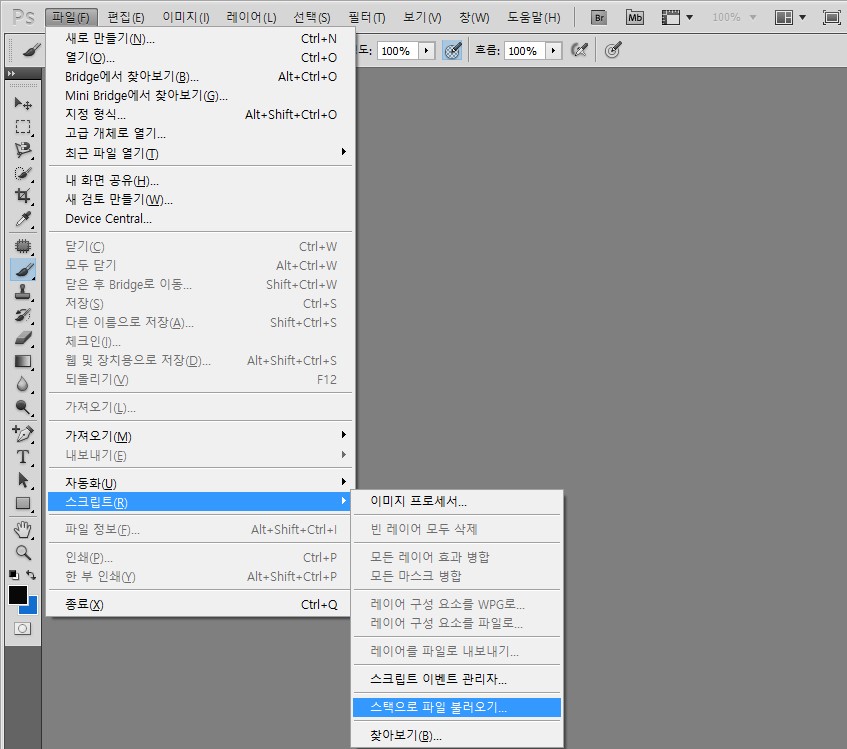The height and width of the screenshot is (749, 847).
Task: Expand the collapsed toolbox panel arrows
Action: click(x=11, y=73)
